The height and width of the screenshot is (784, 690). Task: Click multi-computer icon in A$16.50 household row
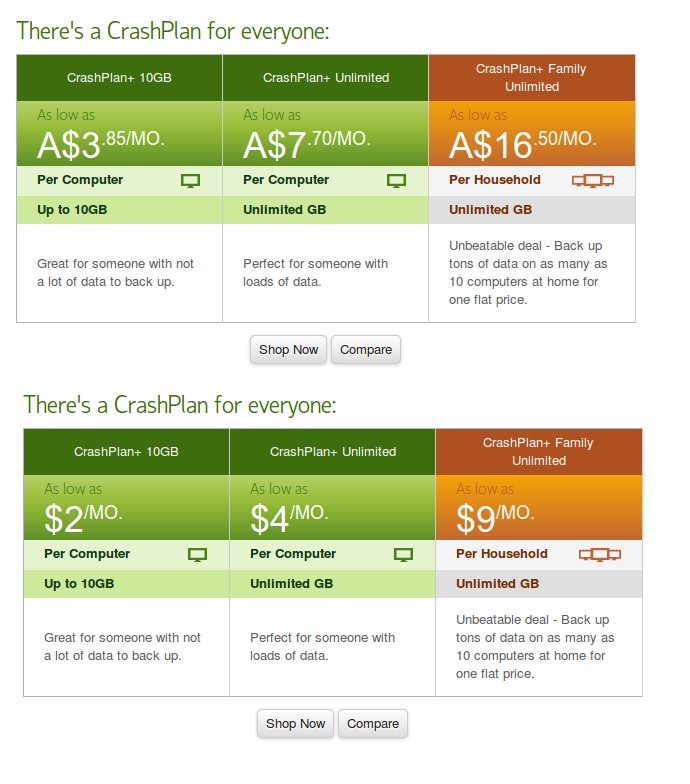593,180
